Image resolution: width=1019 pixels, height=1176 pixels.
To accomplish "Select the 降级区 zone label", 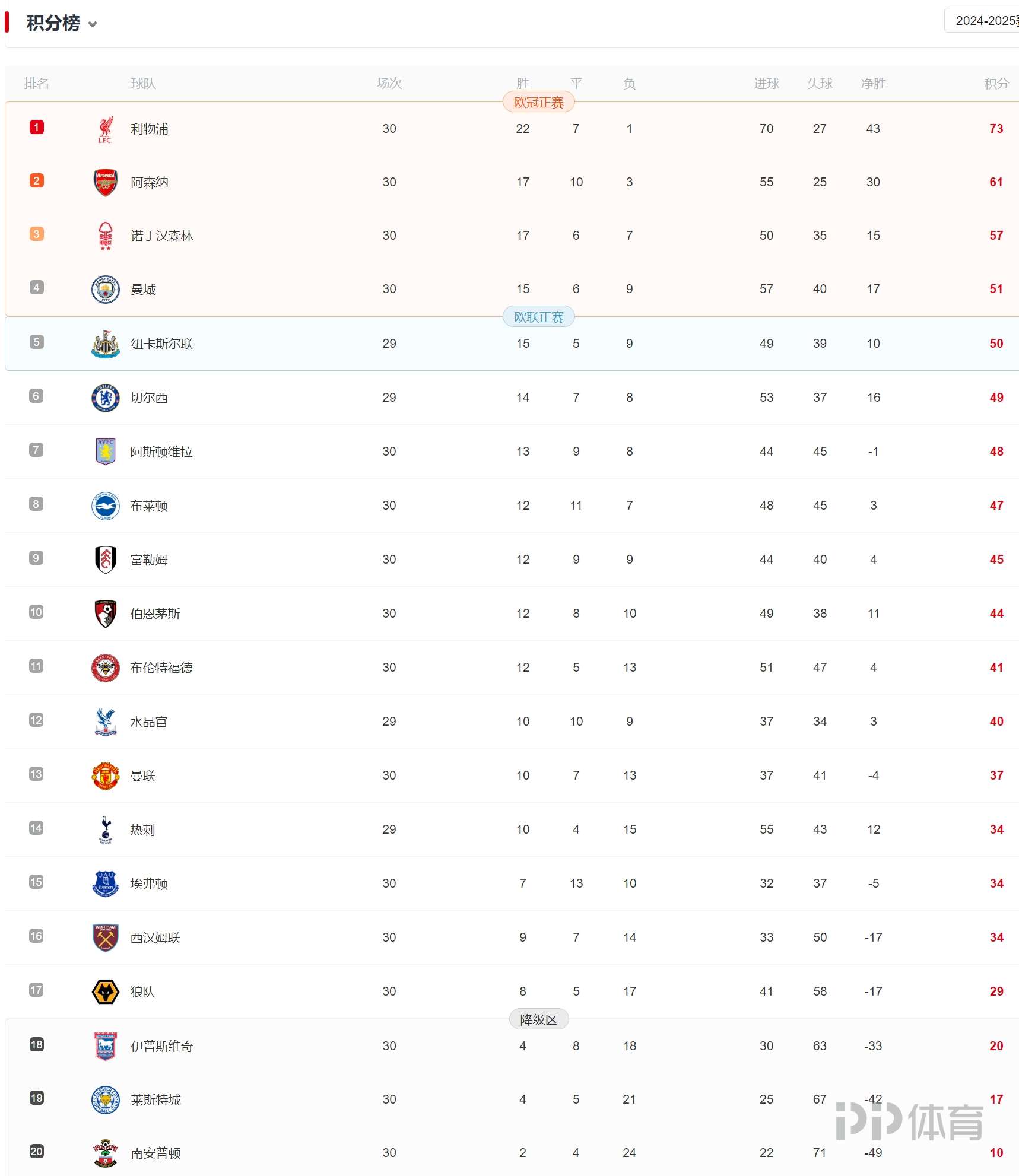I will 538,1019.
